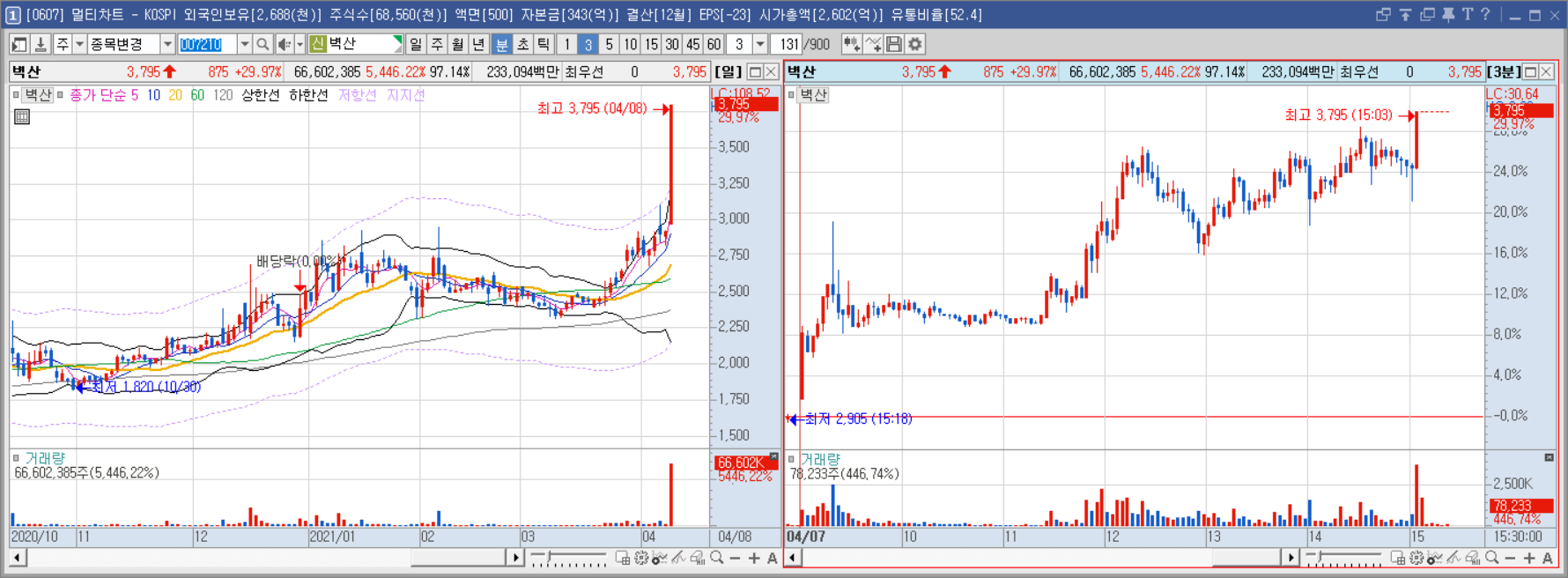Select the 5-minute interval tab
Viewport: 1568px width, 578px height.
coord(609,44)
